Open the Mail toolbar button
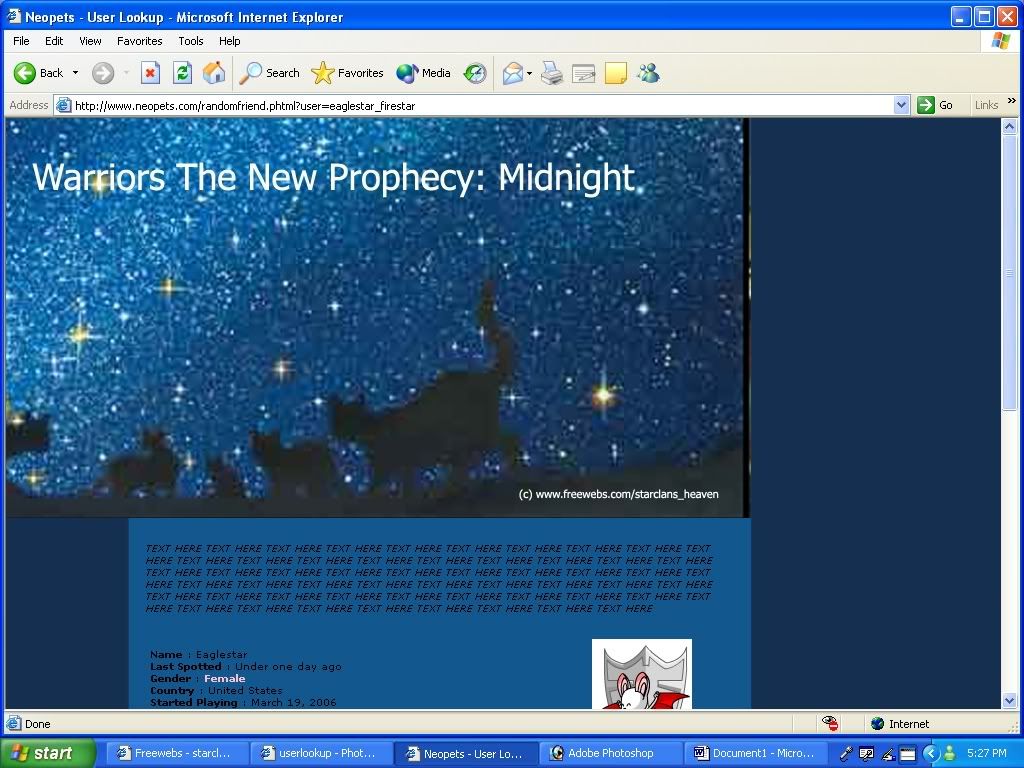Screen dimensions: 1024x768 tap(513, 73)
